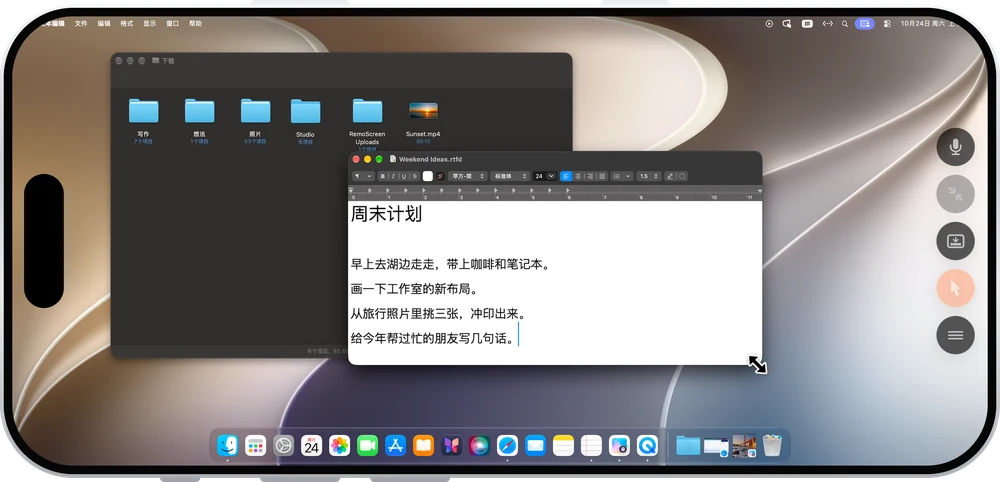The image size is (1000, 482).
Task: Open System Settings from the Dock
Action: (x=284, y=446)
